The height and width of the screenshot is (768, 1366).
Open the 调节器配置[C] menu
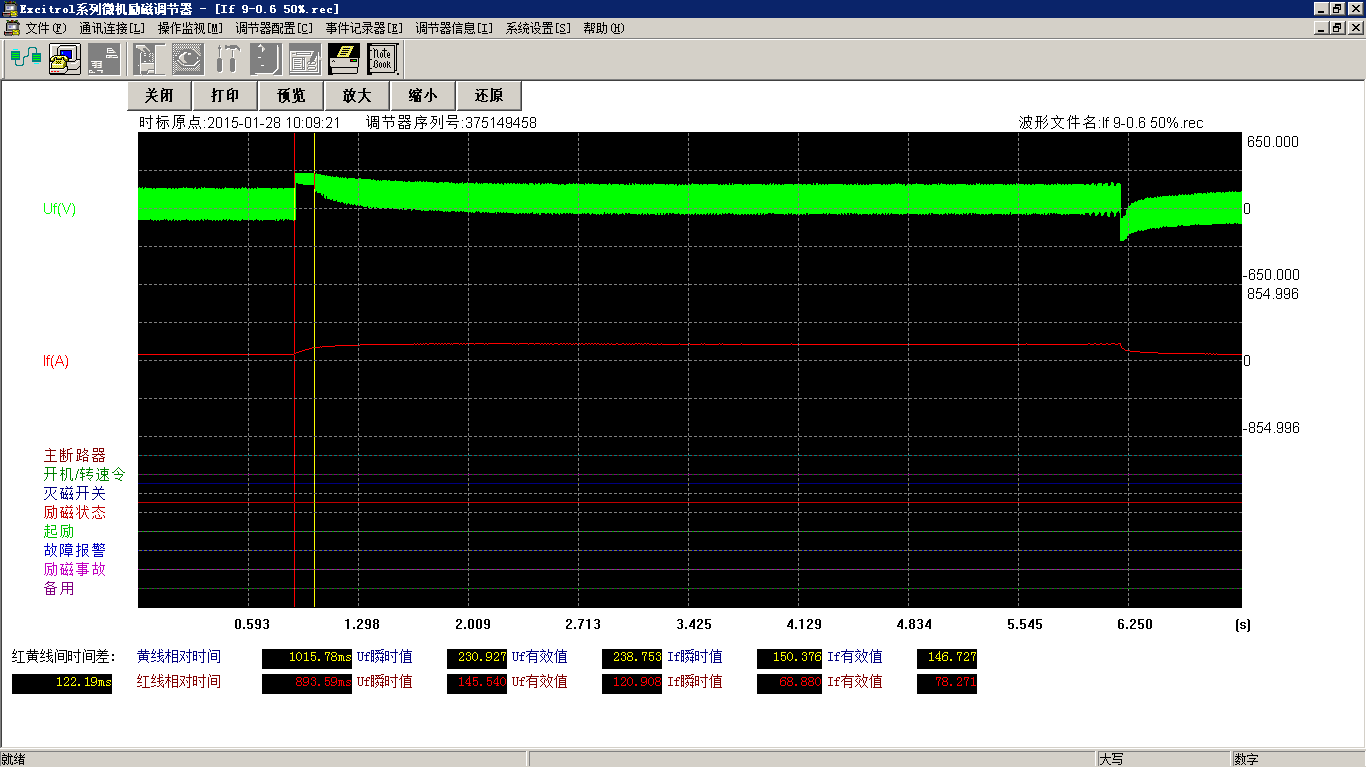[x=274, y=28]
